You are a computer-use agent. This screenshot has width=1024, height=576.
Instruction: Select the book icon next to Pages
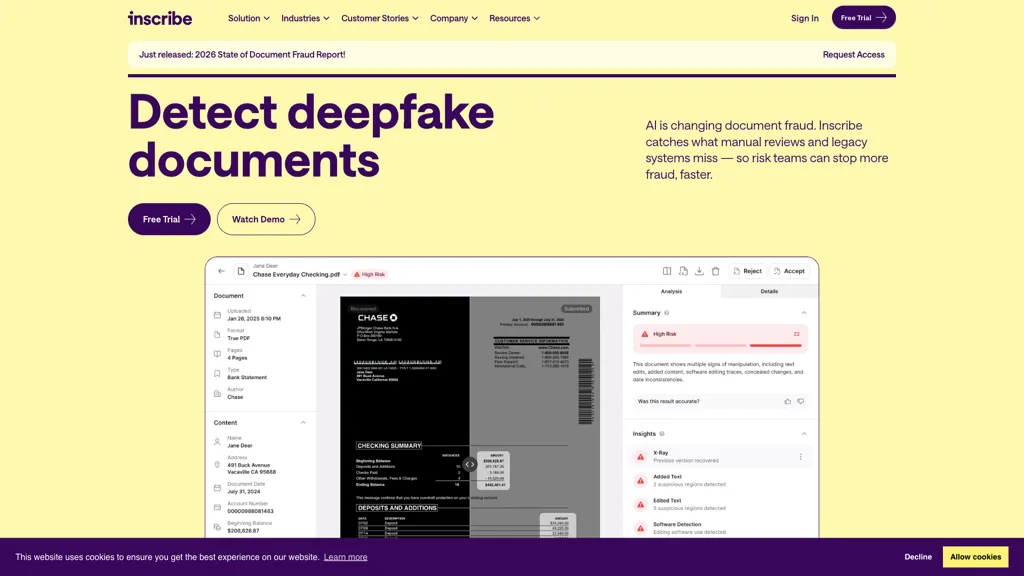(x=217, y=354)
